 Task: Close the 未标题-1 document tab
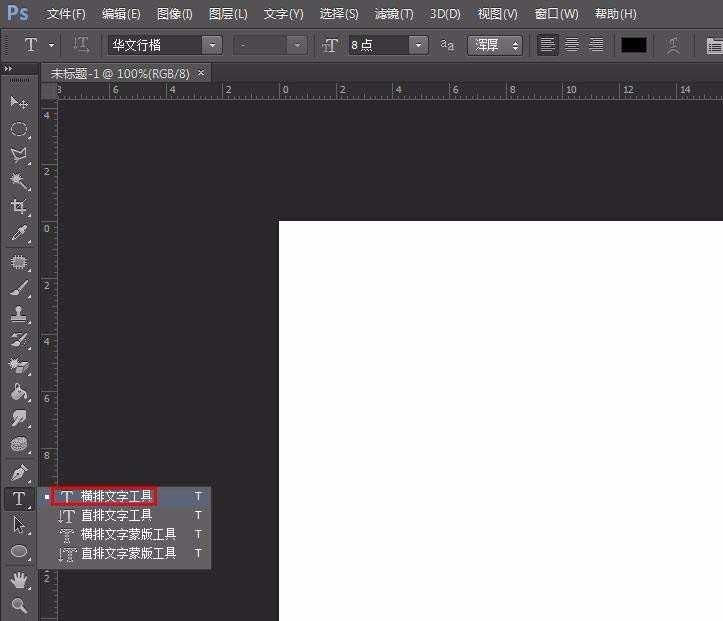coord(201,73)
